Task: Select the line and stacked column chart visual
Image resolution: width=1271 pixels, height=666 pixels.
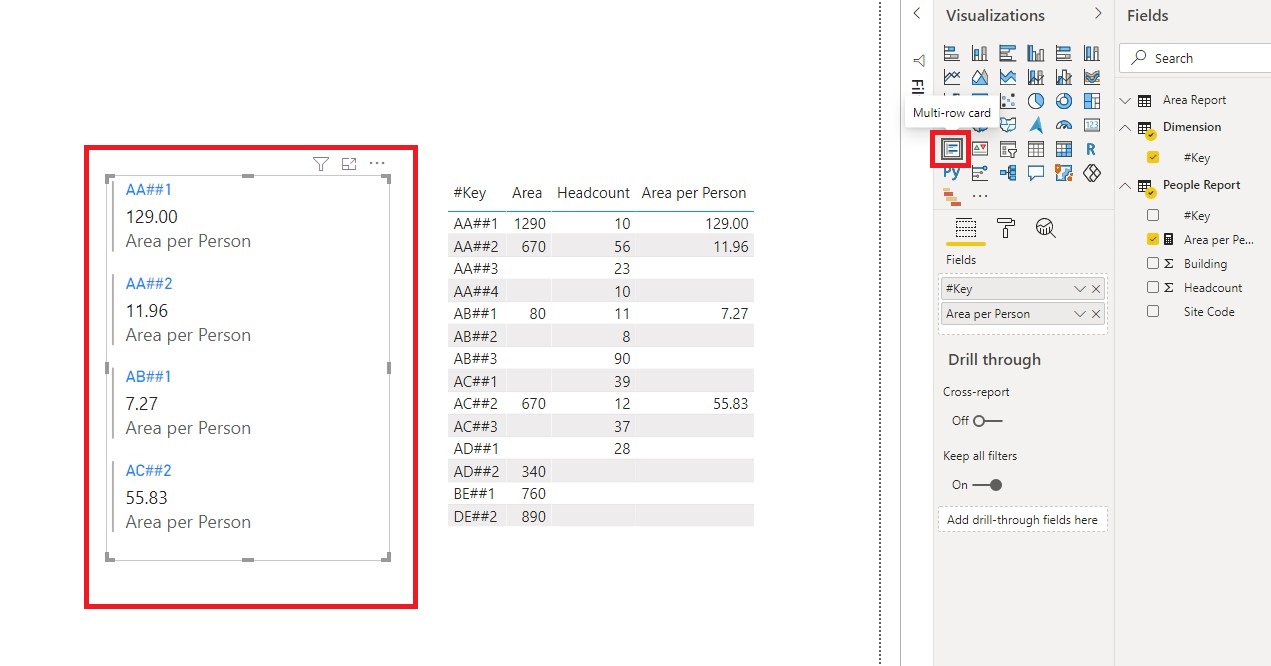Action: pyautogui.click(x=1036, y=77)
